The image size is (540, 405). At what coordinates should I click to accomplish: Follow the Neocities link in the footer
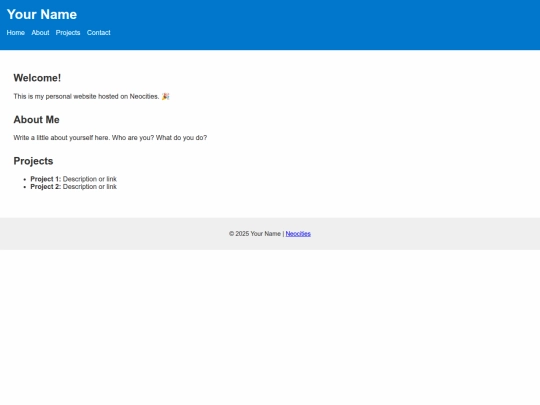(x=298, y=234)
